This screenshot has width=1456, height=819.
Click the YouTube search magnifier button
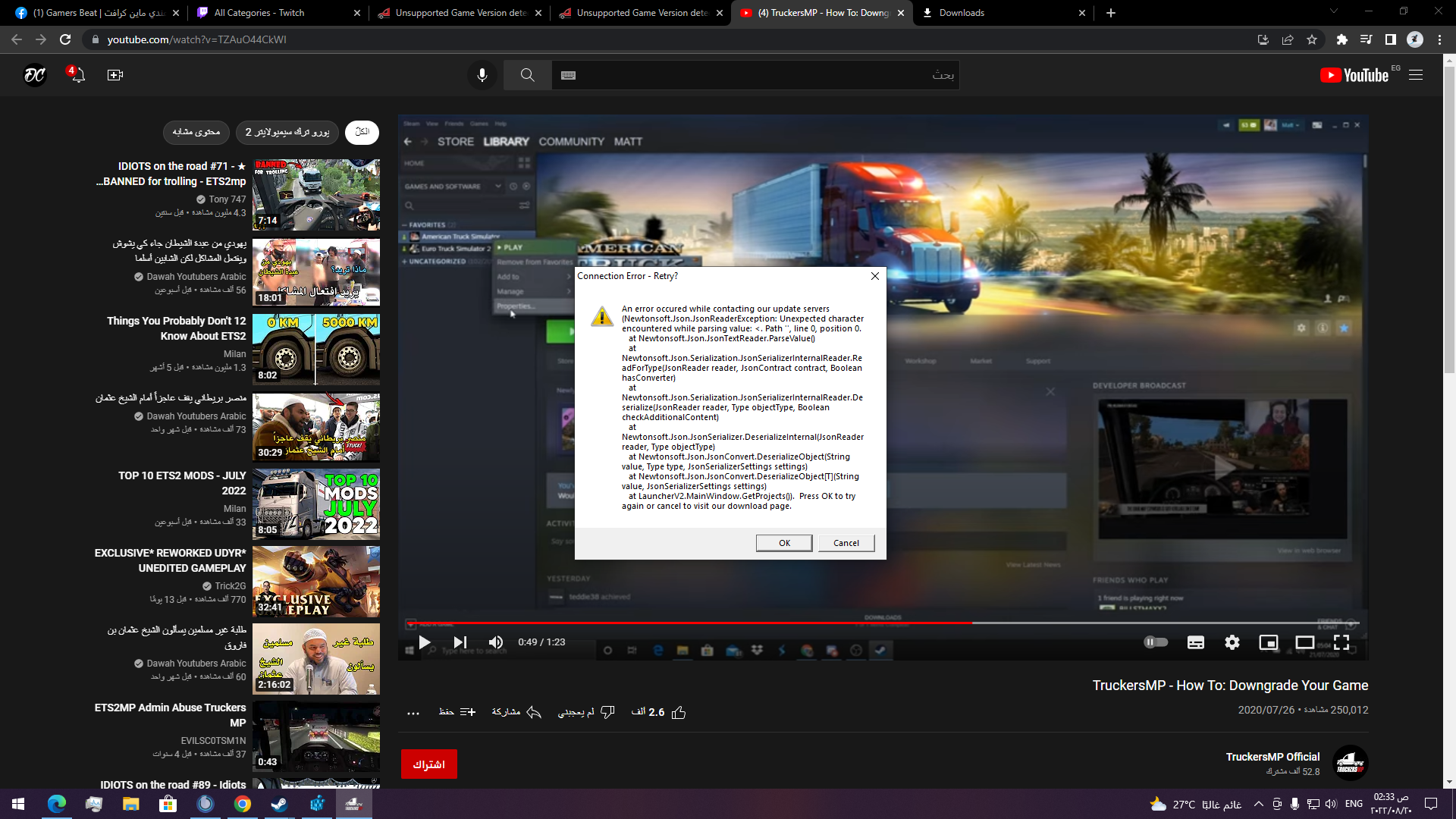[528, 75]
